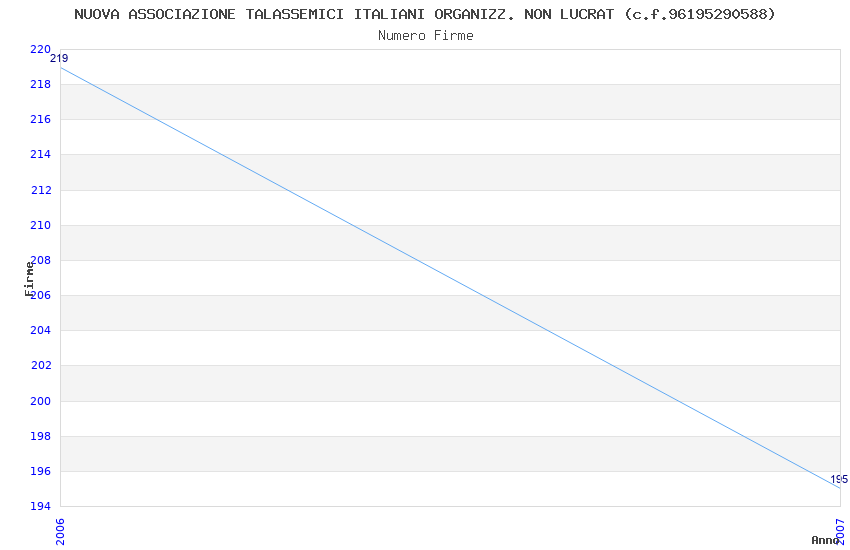Click the x-axis title 'Anno'

click(x=825, y=540)
